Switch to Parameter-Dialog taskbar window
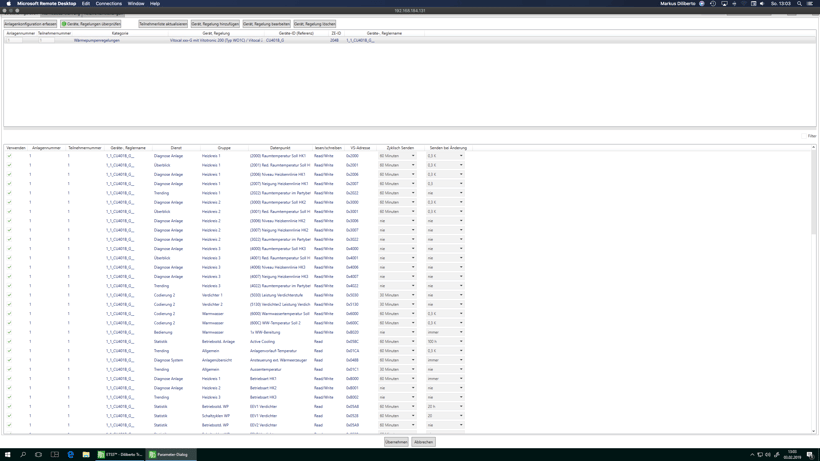The image size is (820, 461). 171,455
